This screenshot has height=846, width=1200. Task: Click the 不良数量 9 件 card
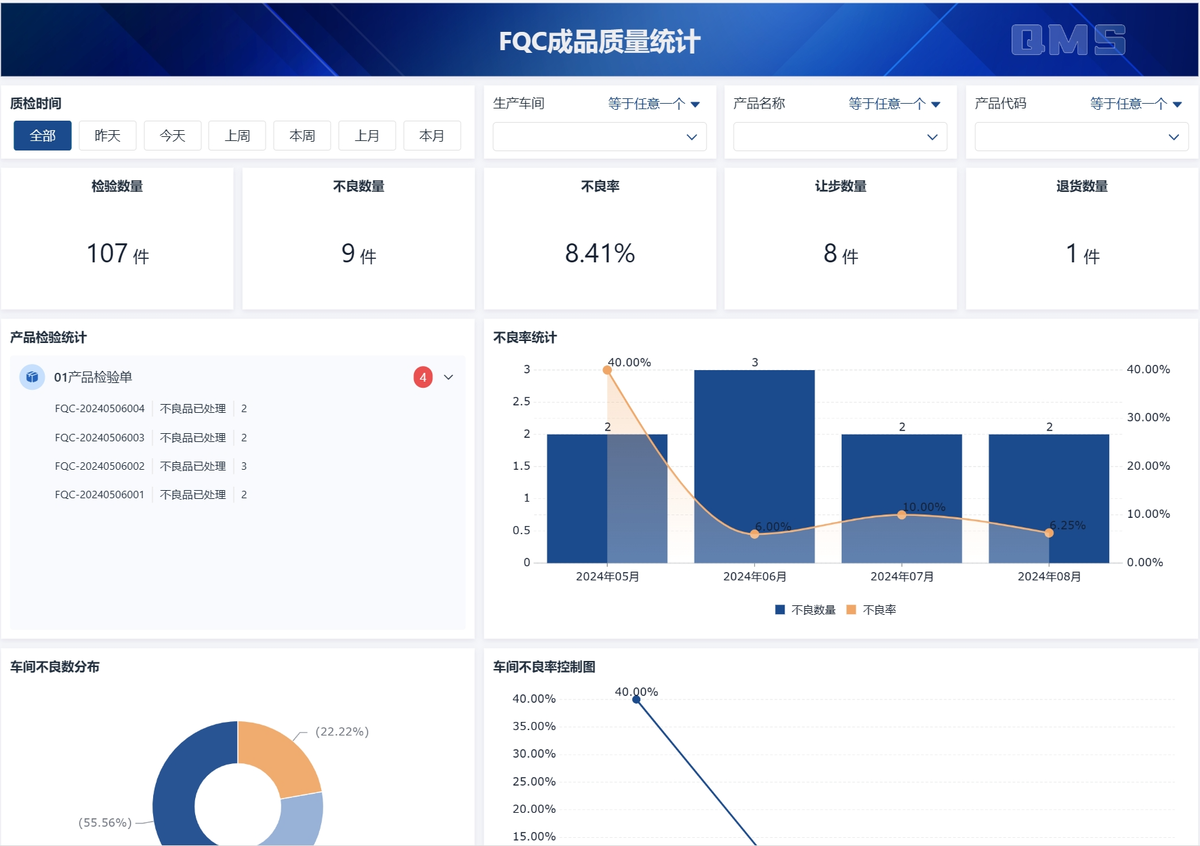point(358,238)
